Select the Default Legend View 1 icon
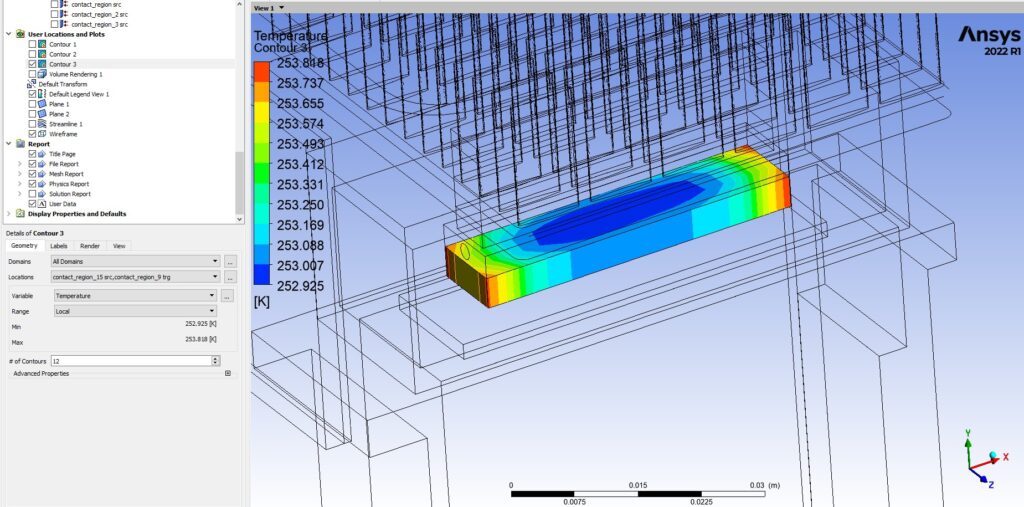Viewport: 1024px width, 507px height. click(x=42, y=94)
